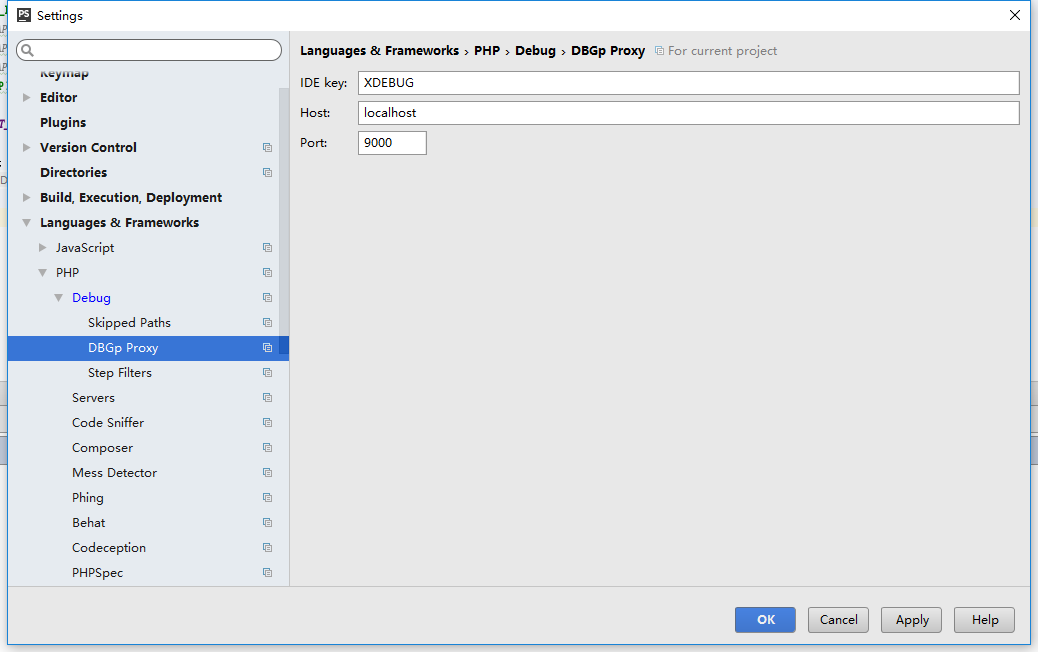Open the Code Sniffer settings
This screenshot has height=652, width=1038.
pyautogui.click(x=108, y=423)
